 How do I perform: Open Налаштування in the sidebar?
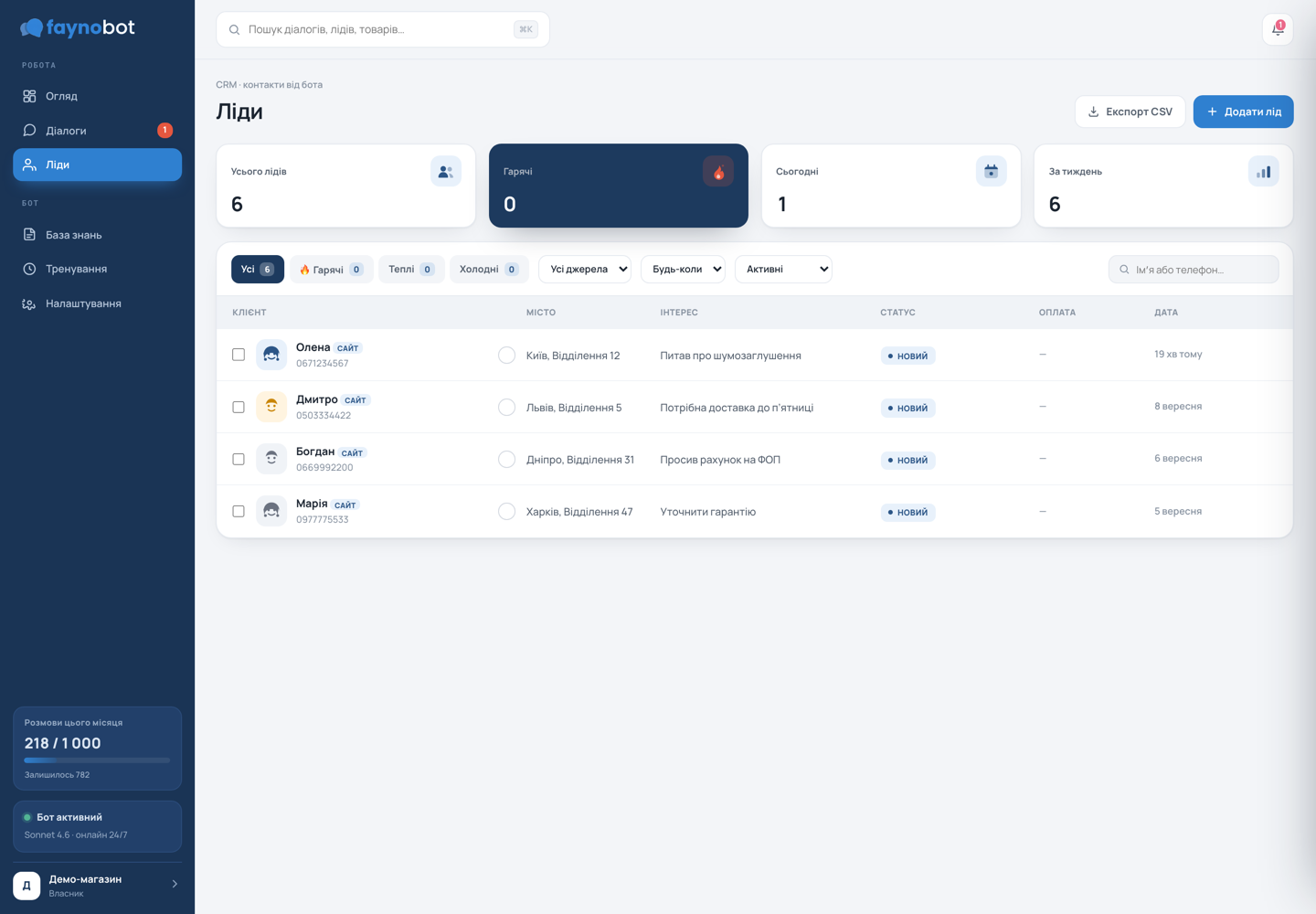click(97, 303)
